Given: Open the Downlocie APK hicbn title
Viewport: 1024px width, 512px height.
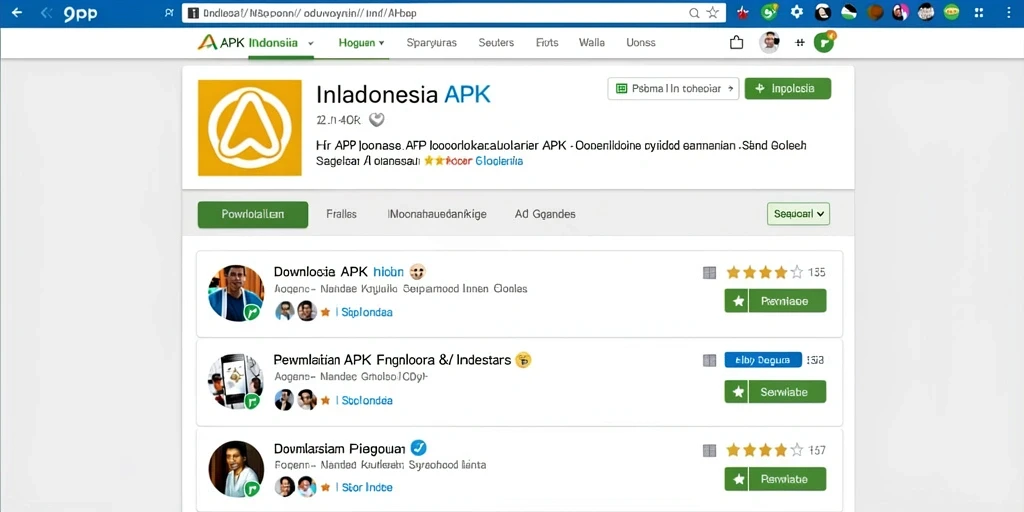Looking at the screenshot, I should pos(338,272).
